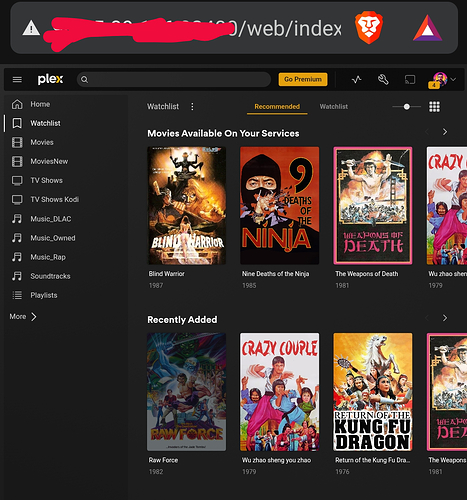Open the hamburger sidebar menu
467x500 pixels.
point(17,79)
